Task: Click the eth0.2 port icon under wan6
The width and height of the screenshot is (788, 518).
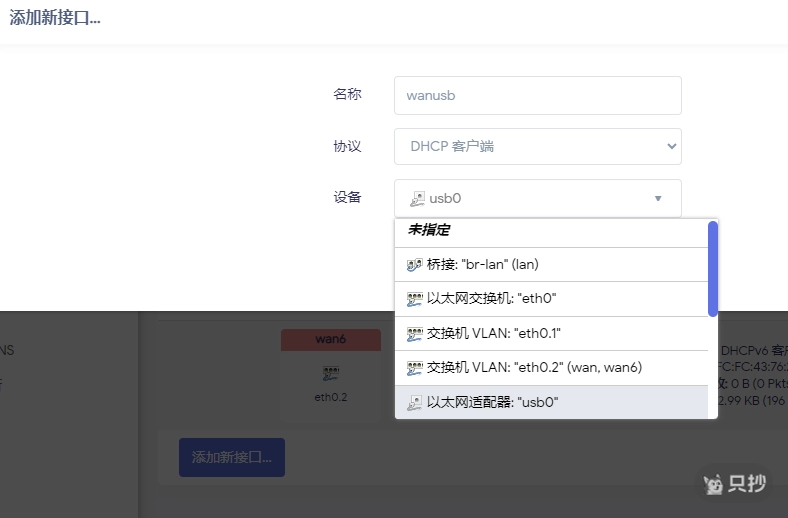Action: click(331, 373)
